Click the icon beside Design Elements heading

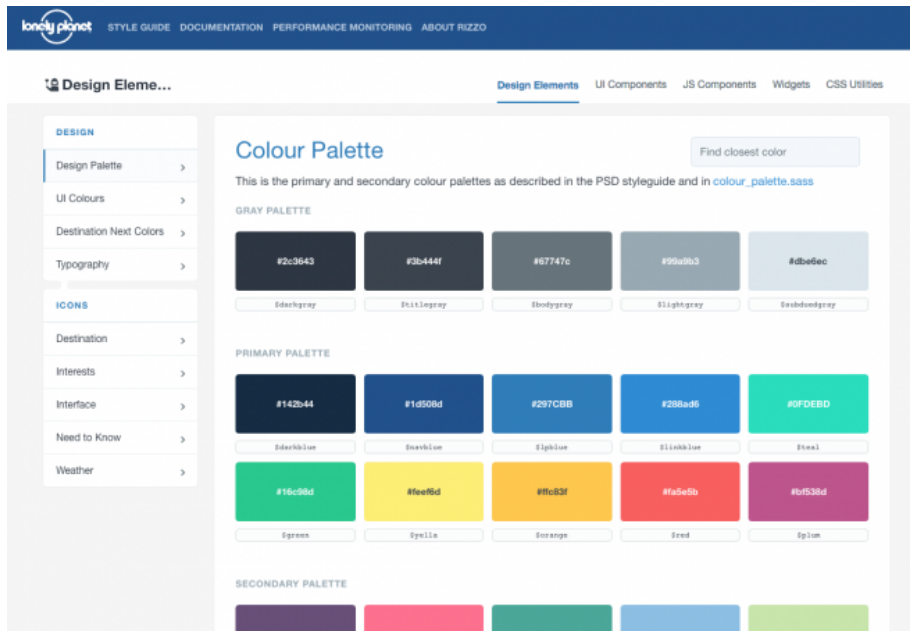click(51, 85)
